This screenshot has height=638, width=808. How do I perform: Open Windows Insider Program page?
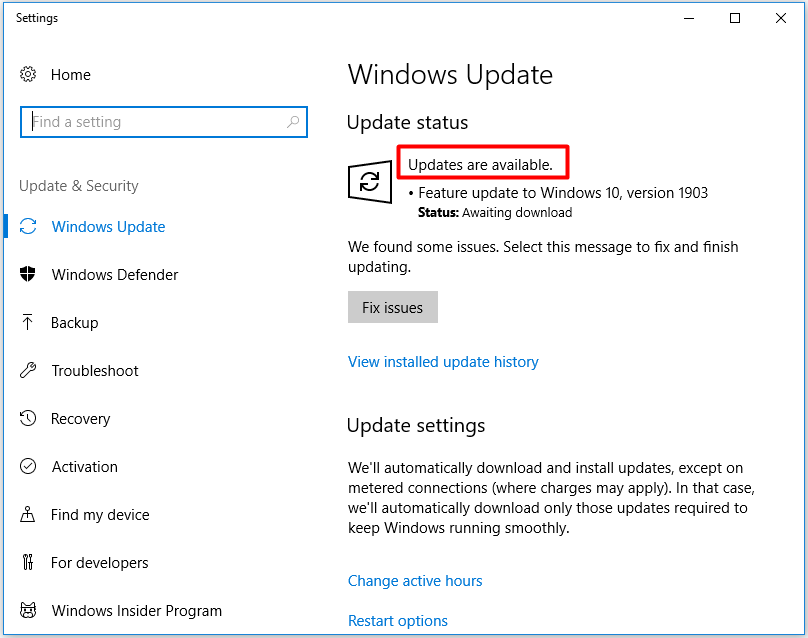click(137, 611)
